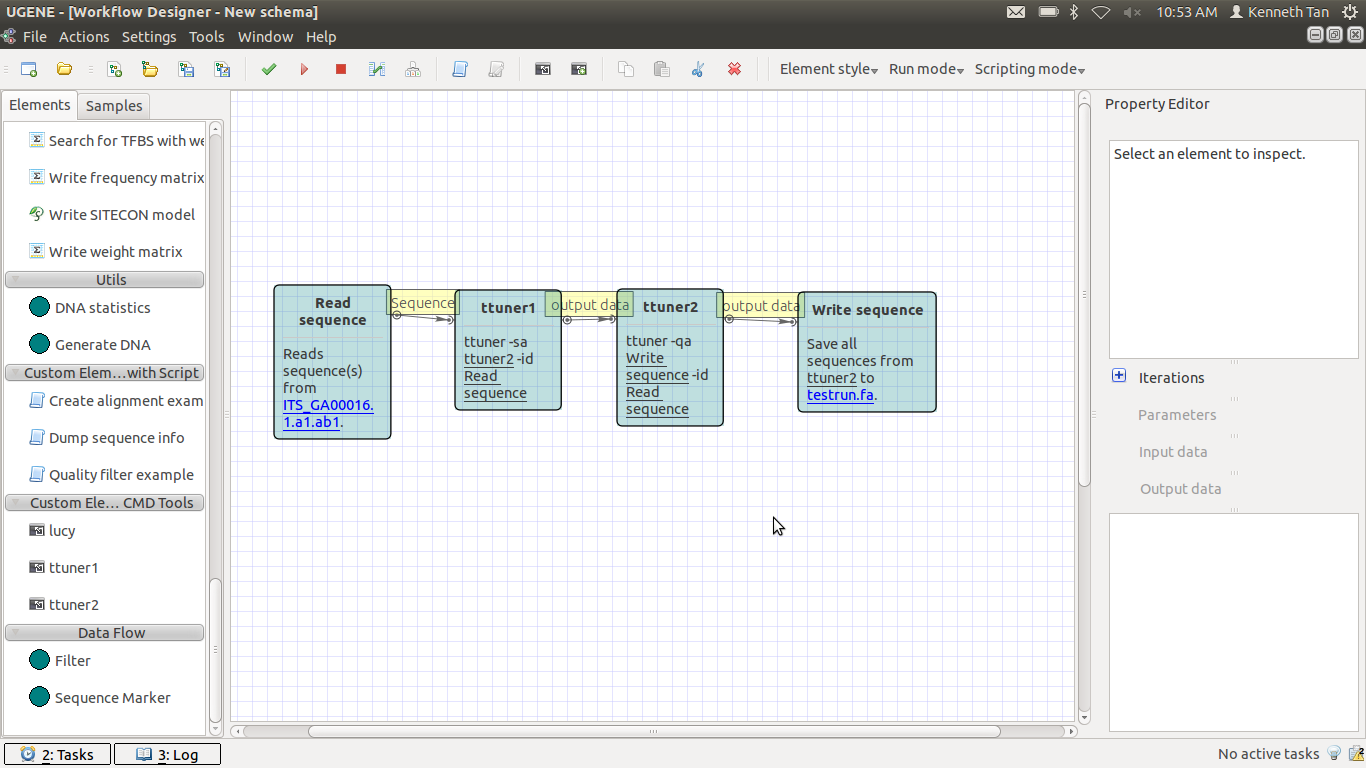Click the yellow folder open icon
This screenshot has width=1366, height=768.
point(64,69)
